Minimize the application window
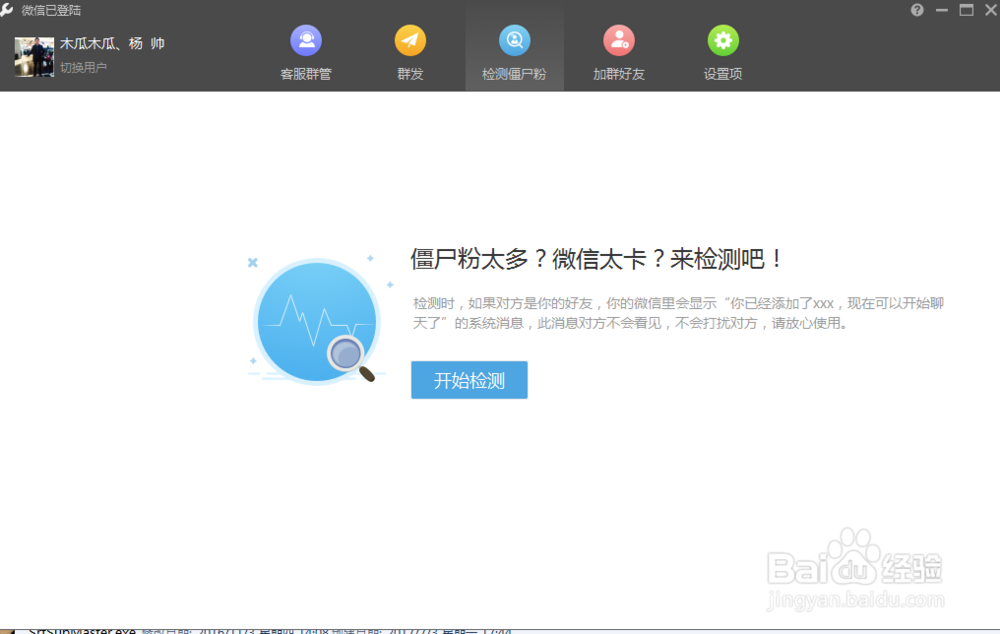Image resolution: width=1000 pixels, height=634 pixels. coord(941,10)
